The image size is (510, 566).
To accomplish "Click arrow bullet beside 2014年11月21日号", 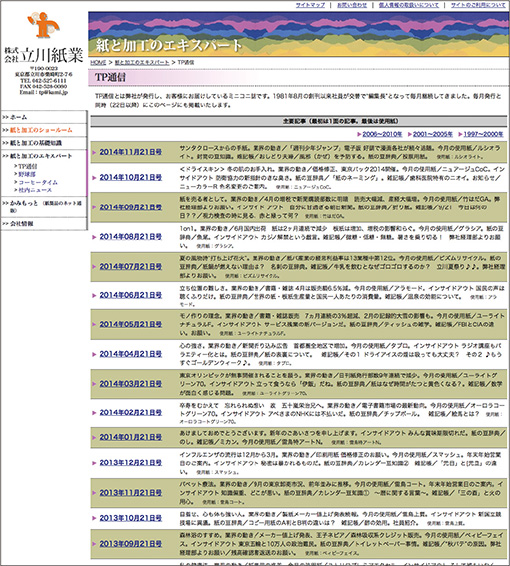I will point(94,152).
